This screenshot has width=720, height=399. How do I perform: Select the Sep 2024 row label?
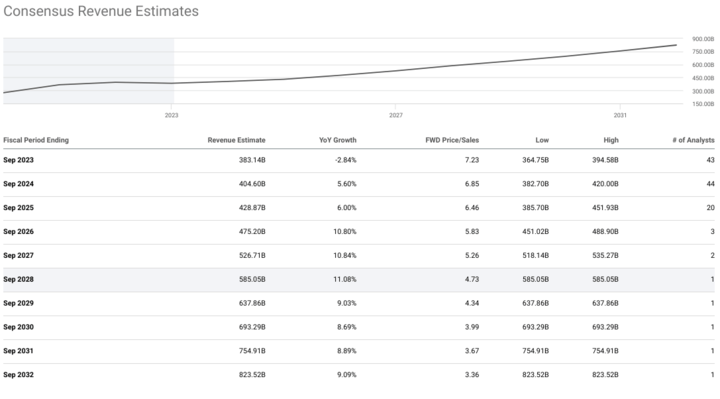18,184
